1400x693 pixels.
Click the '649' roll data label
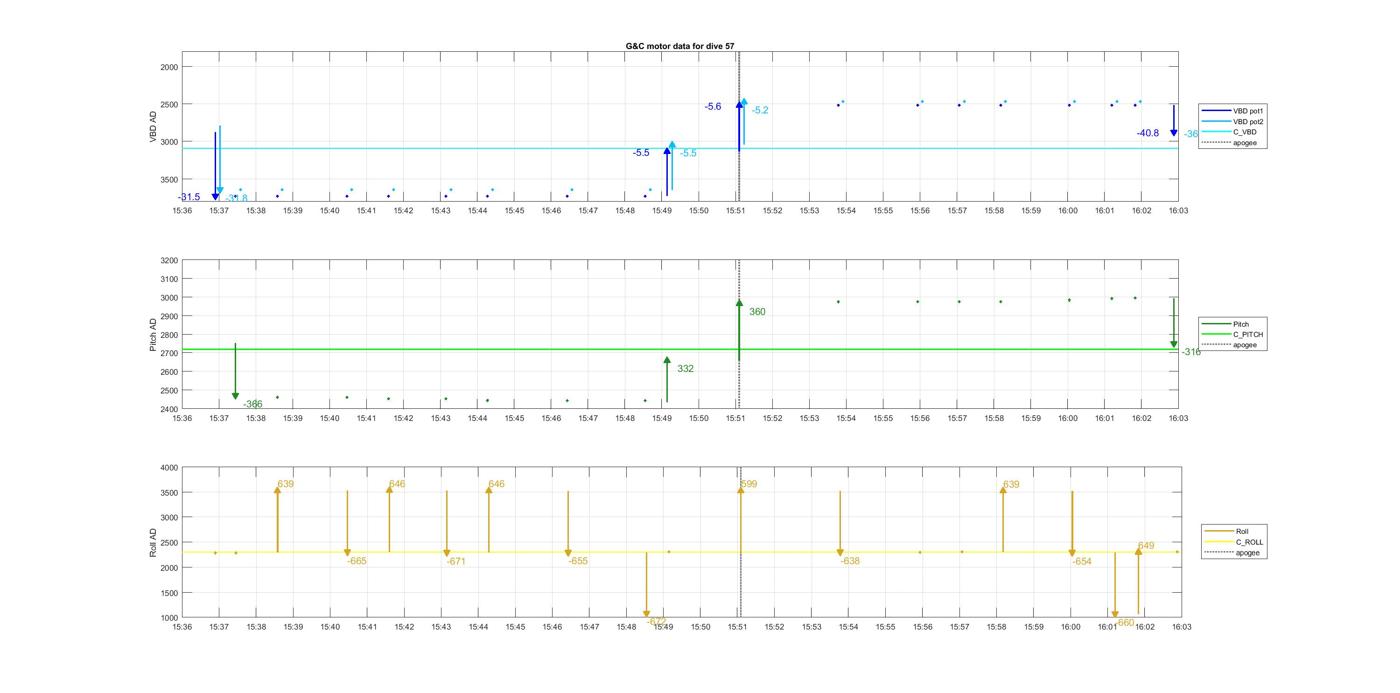1146,546
